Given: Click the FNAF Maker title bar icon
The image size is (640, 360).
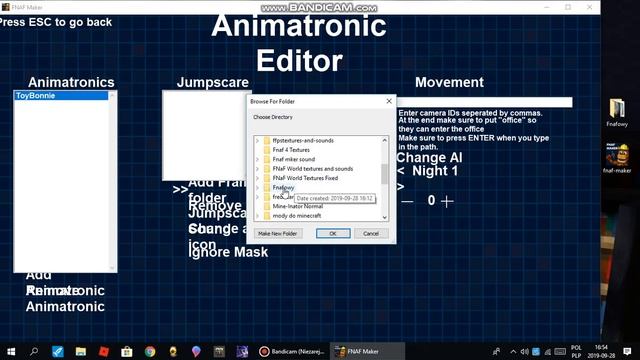Looking at the screenshot, I should [6, 7].
